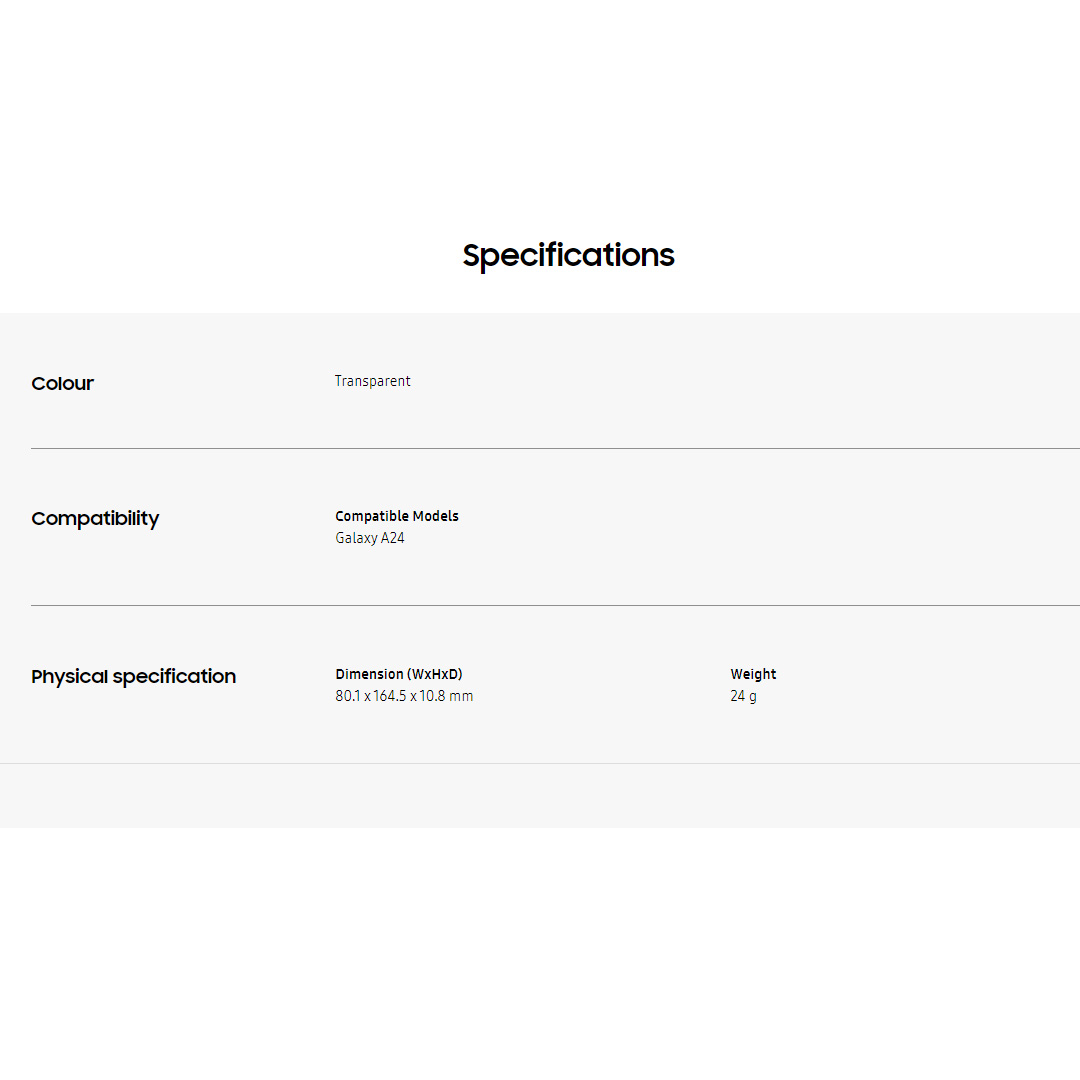Screen dimensions: 1080x1080
Task: Click the Weight subheading
Action: tap(753, 674)
